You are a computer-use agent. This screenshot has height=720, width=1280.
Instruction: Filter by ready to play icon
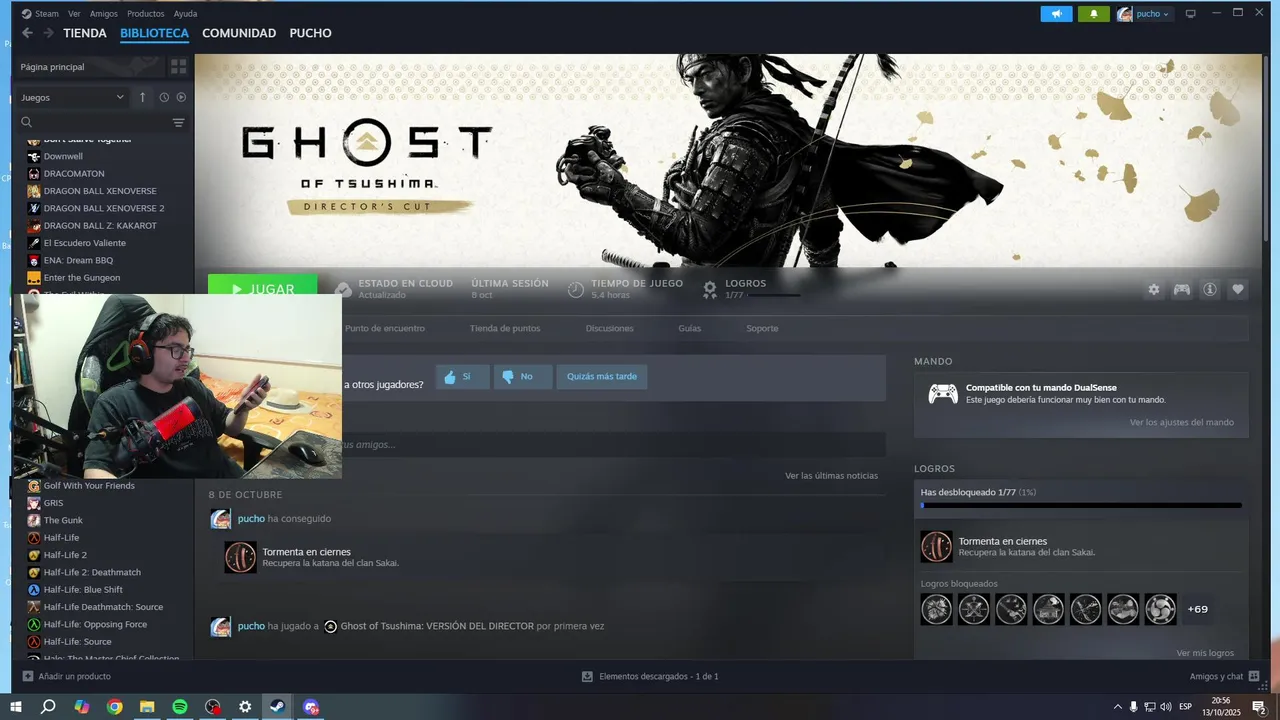tap(181, 97)
